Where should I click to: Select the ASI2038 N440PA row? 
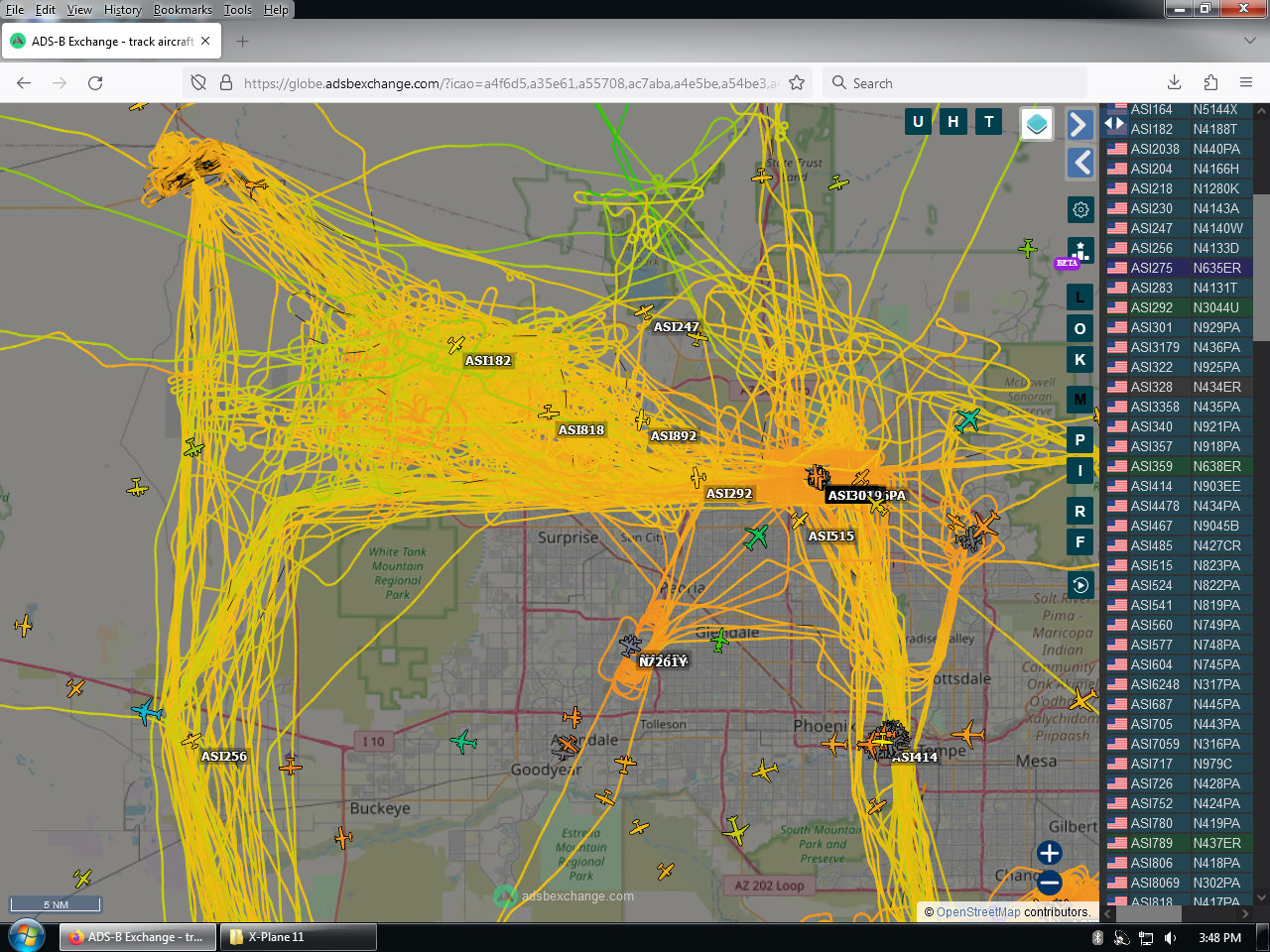1179,149
